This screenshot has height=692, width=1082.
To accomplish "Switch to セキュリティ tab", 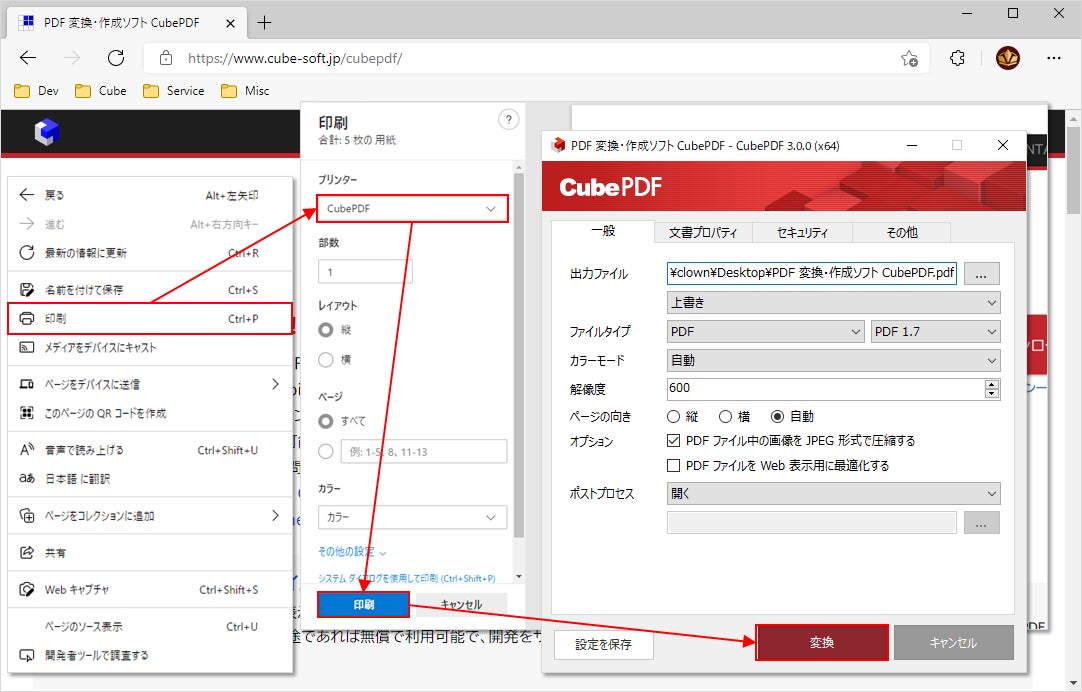I will [803, 233].
